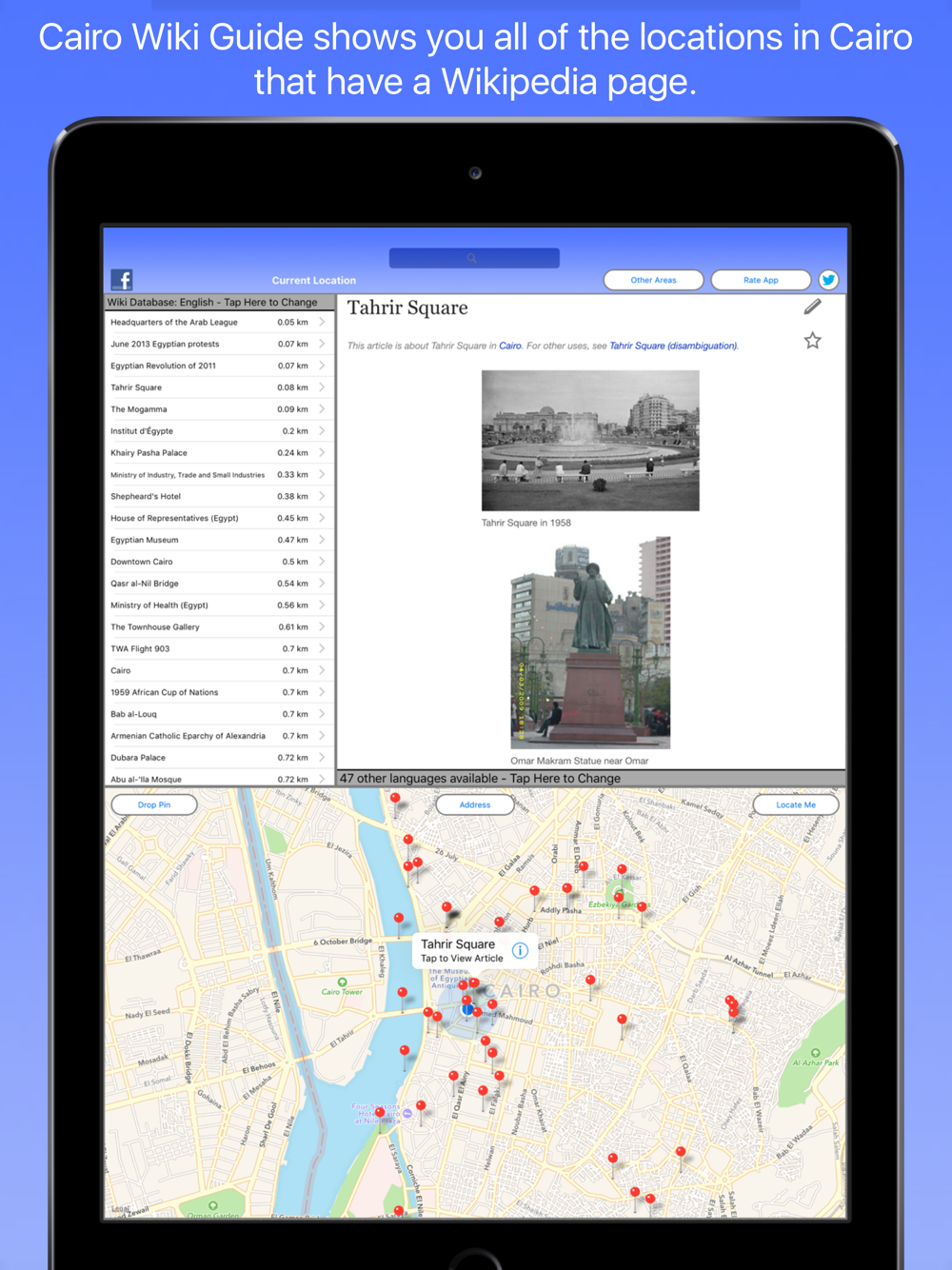Tap 47 other languages available bar
This screenshot has height=1270, width=952.
pos(591,778)
